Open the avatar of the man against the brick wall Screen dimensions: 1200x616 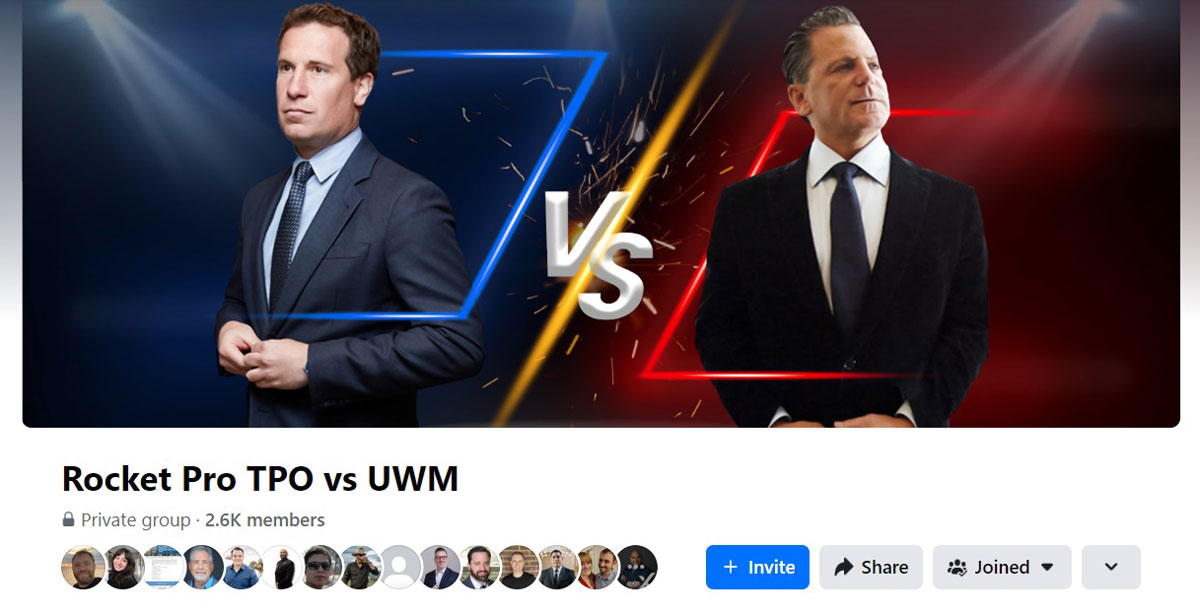click(x=519, y=567)
